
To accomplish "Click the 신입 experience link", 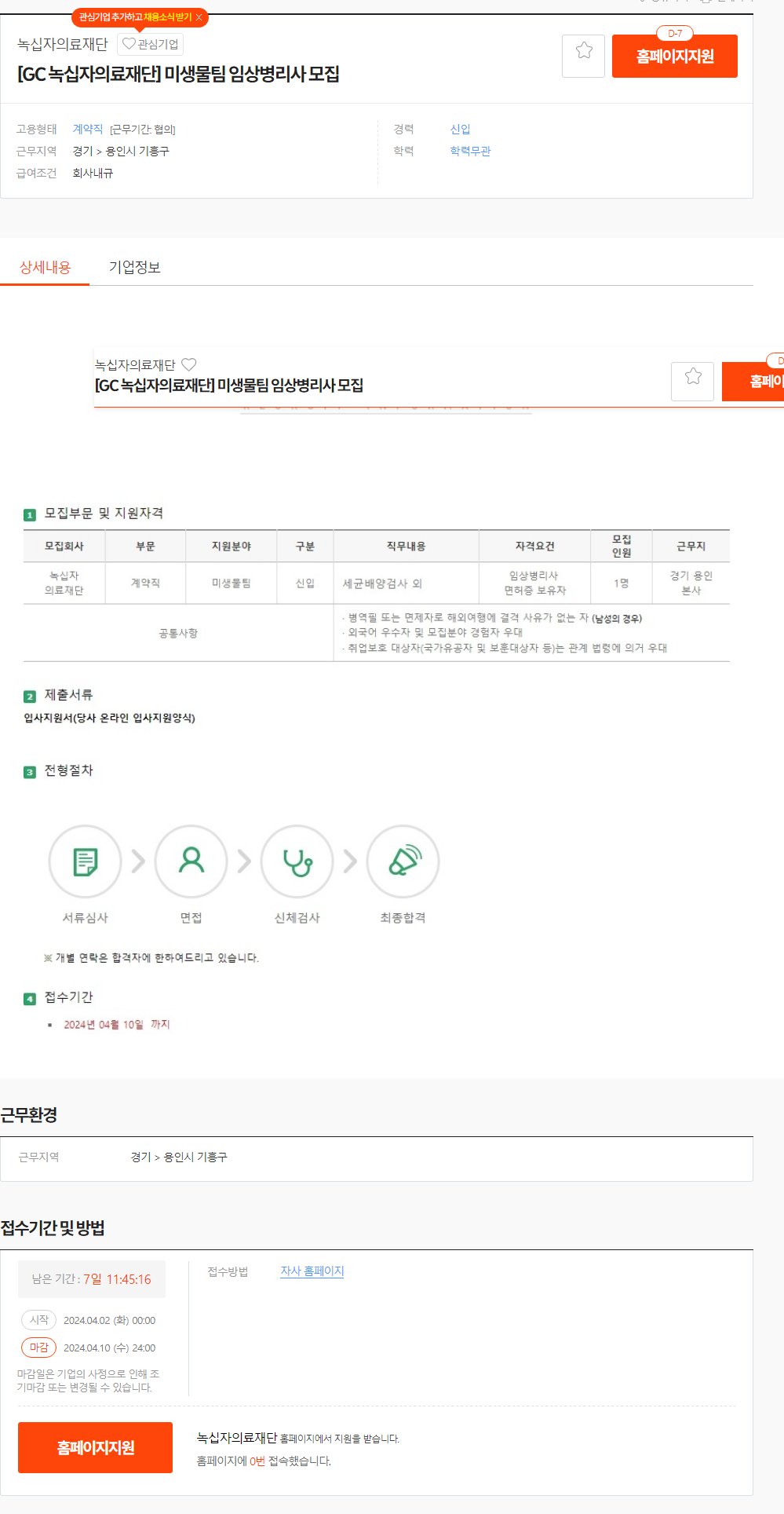I will click(460, 129).
